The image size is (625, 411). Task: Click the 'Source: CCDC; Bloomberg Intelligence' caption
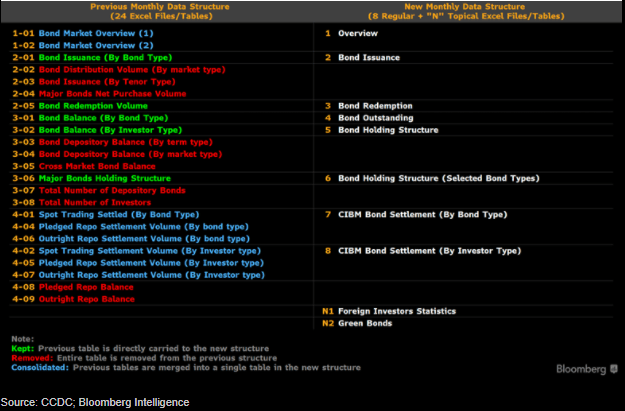95,402
